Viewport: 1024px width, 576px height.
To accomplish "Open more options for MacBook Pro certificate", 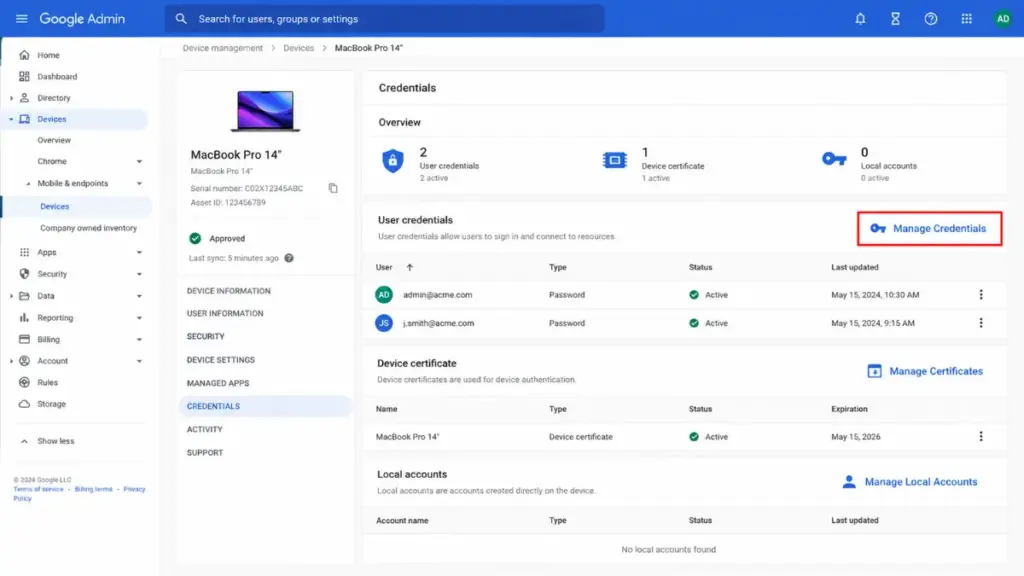I will [980, 436].
